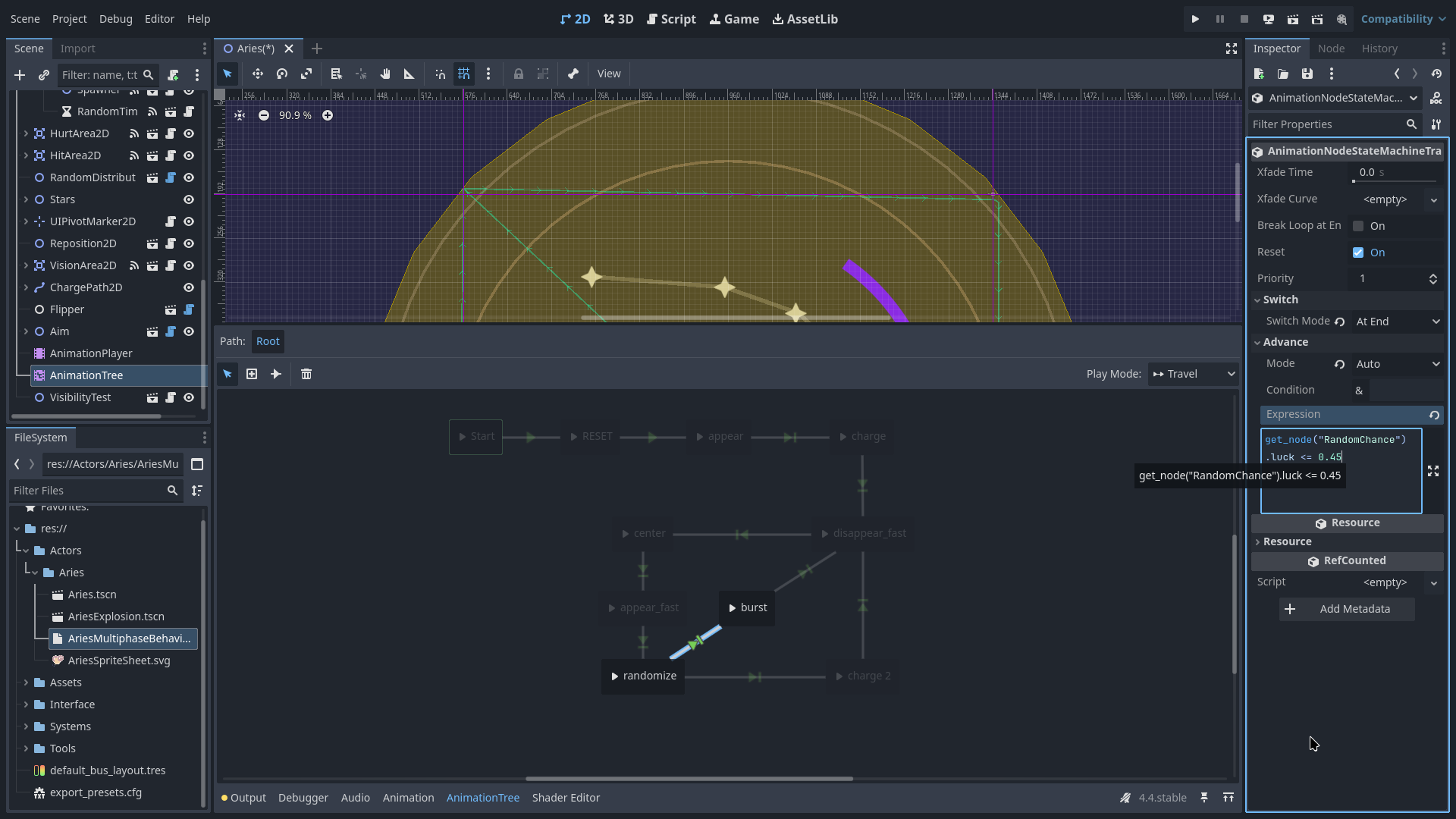The width and height of the screenshot is (1456, 819).
Task: Expand the Assets folder in the FileSystem
Action: point(26,682)
